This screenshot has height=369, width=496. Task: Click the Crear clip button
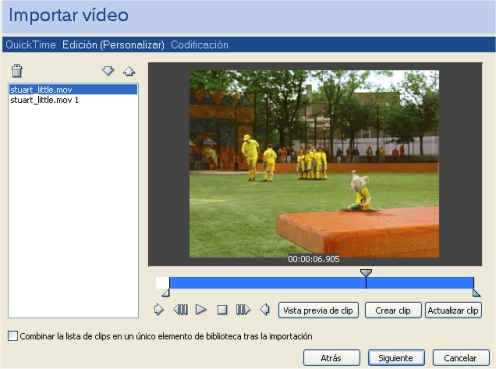click(x=393, y=310)
